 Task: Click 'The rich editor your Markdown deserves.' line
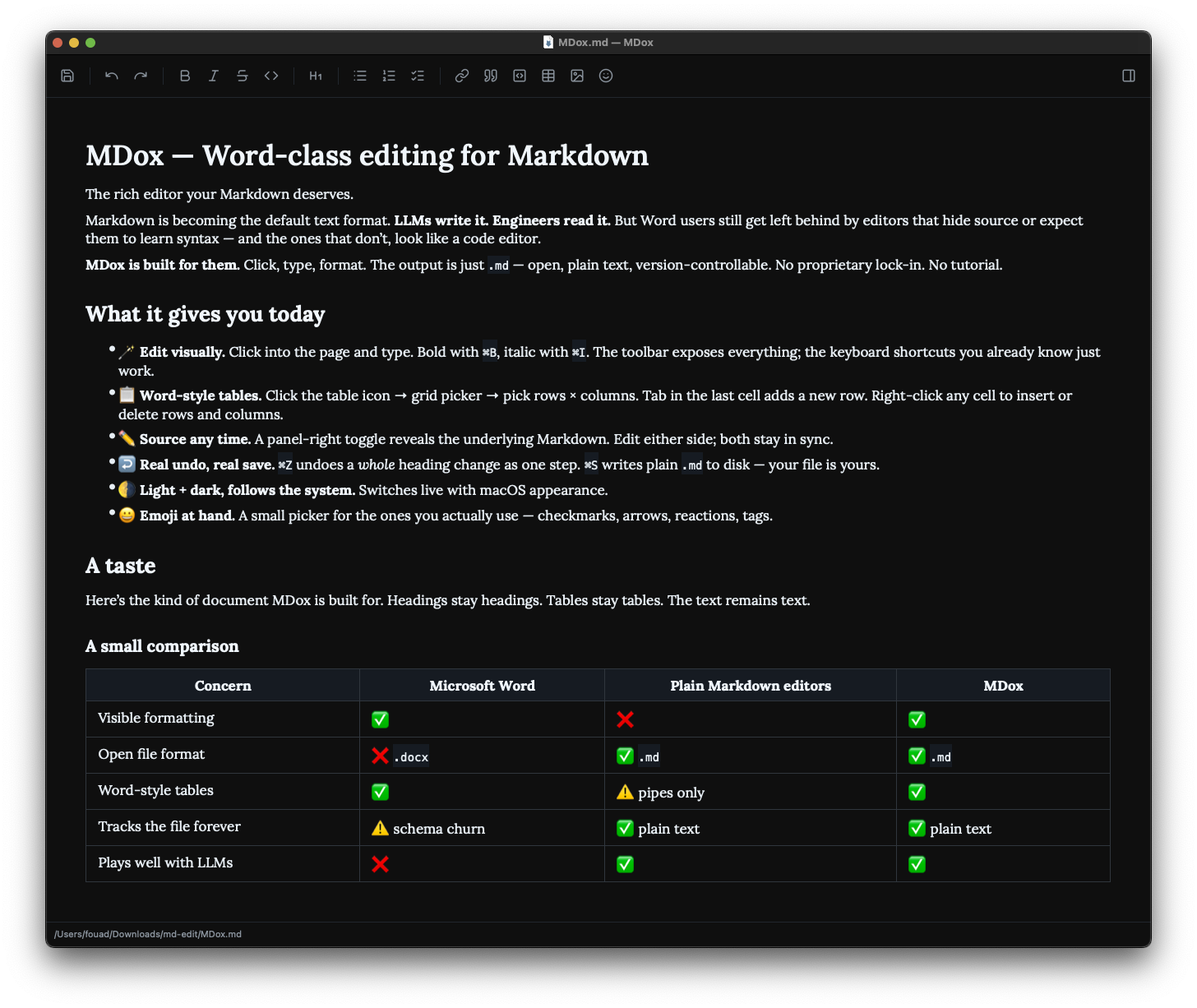[220, 194]
